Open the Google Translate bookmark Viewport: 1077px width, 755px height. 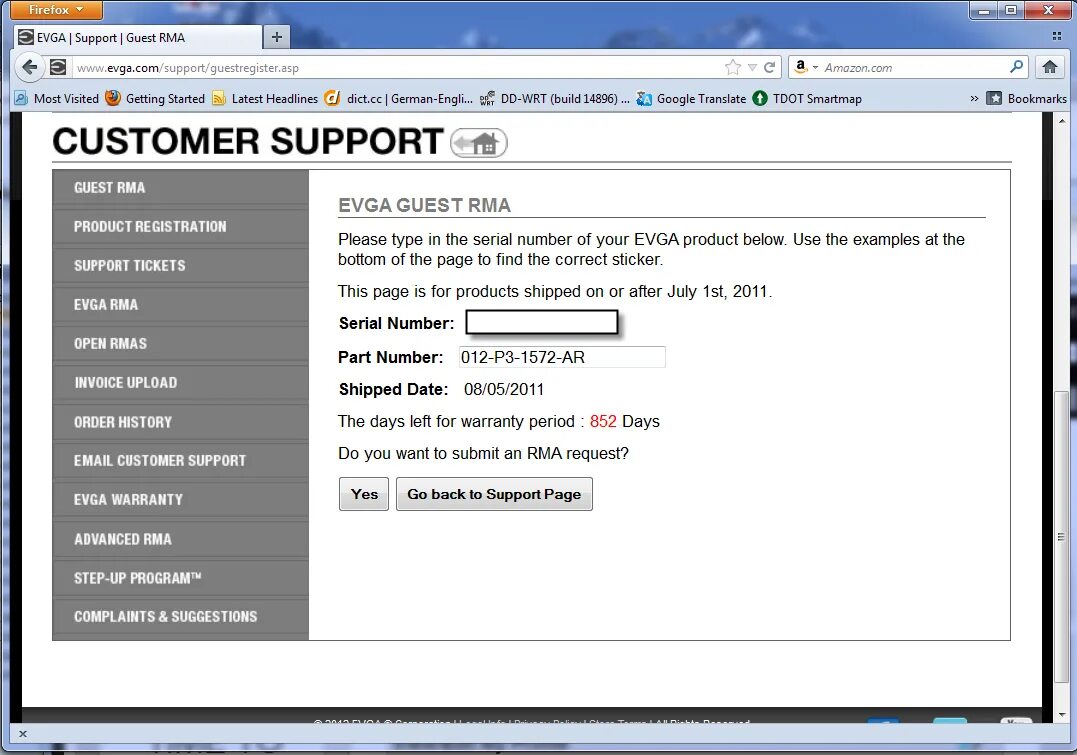coord(691,98)
